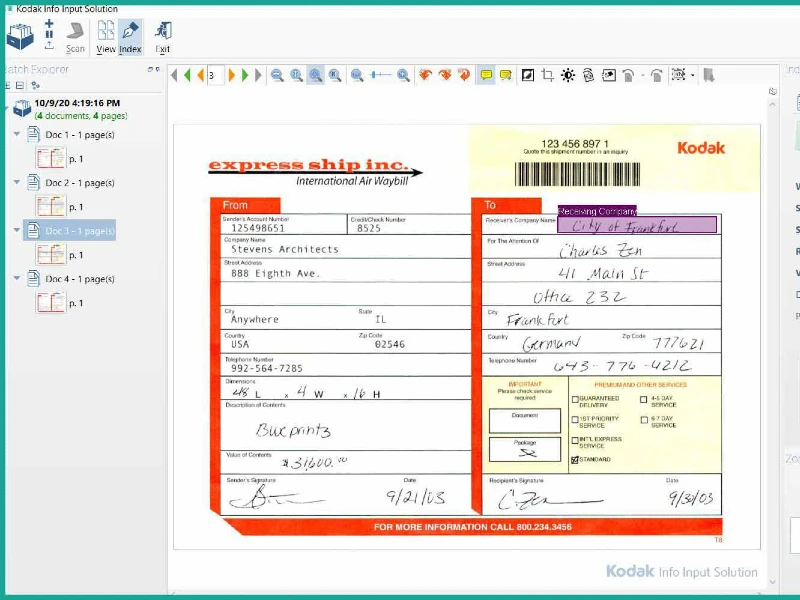Switch to View mode
This screenshot has height=600, width=800.
click(106, 37)
